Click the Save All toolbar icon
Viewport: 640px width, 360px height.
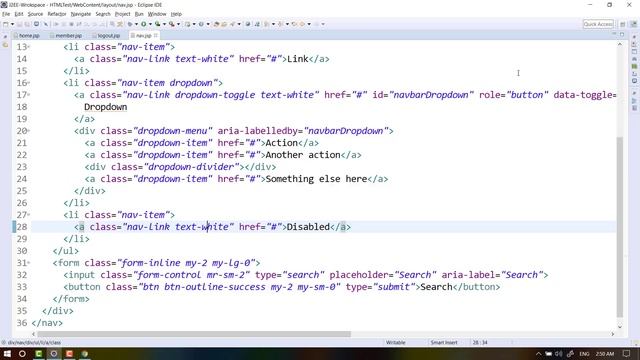27,24
